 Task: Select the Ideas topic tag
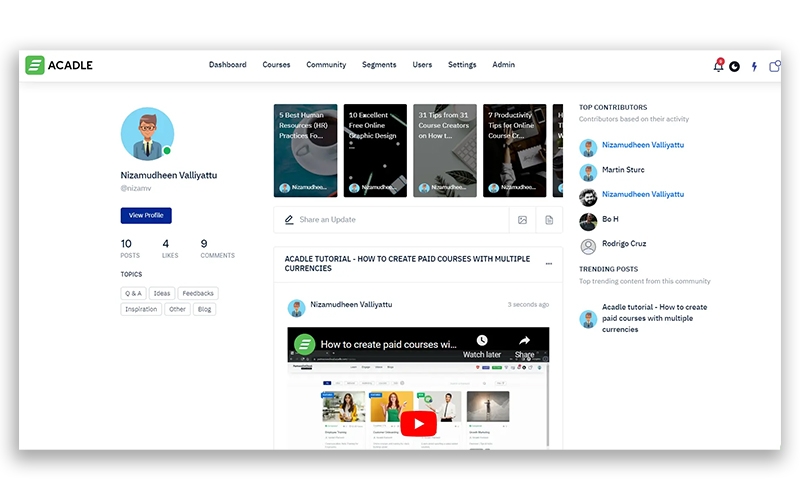click(x=162, y=293)
